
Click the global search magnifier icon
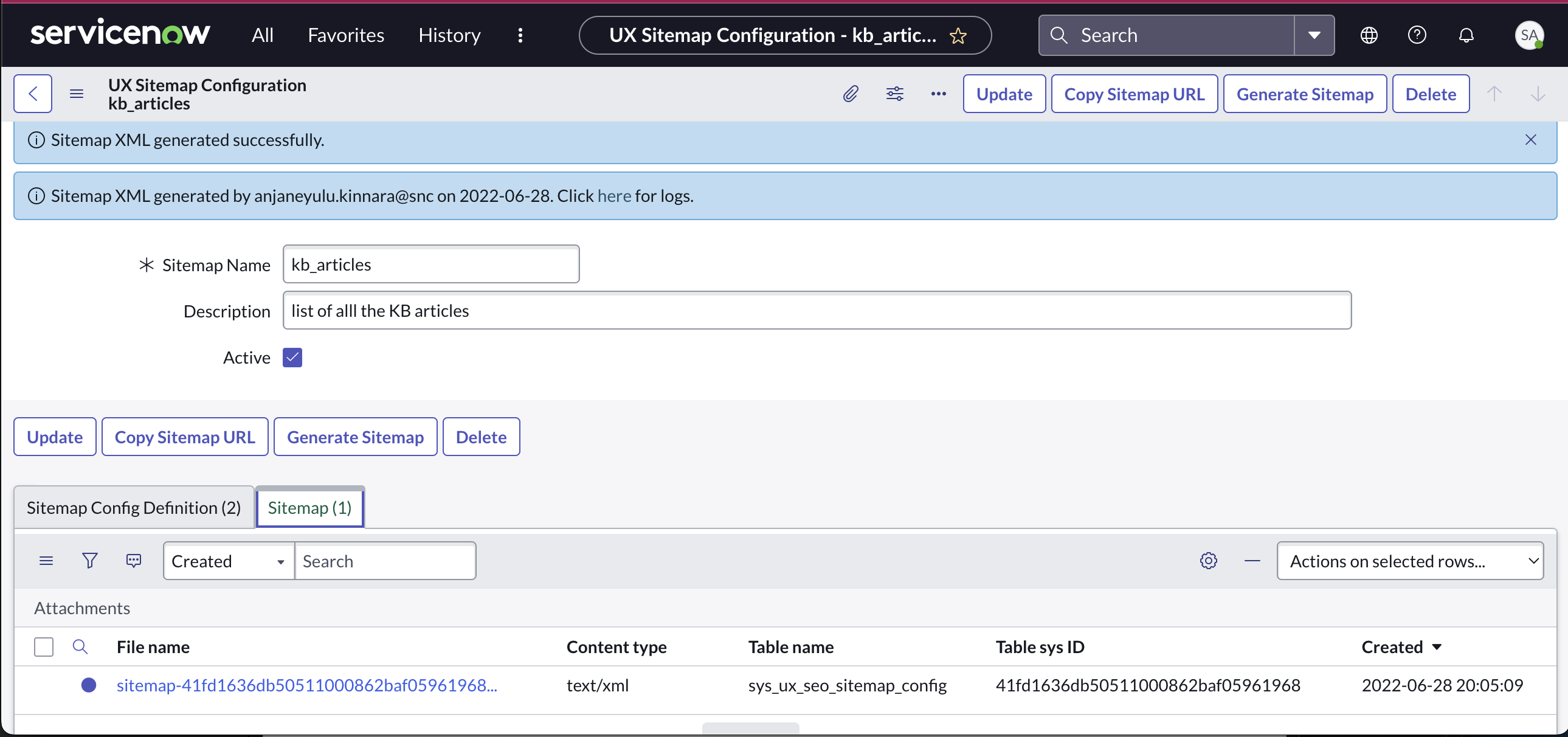pos(1059,35)
